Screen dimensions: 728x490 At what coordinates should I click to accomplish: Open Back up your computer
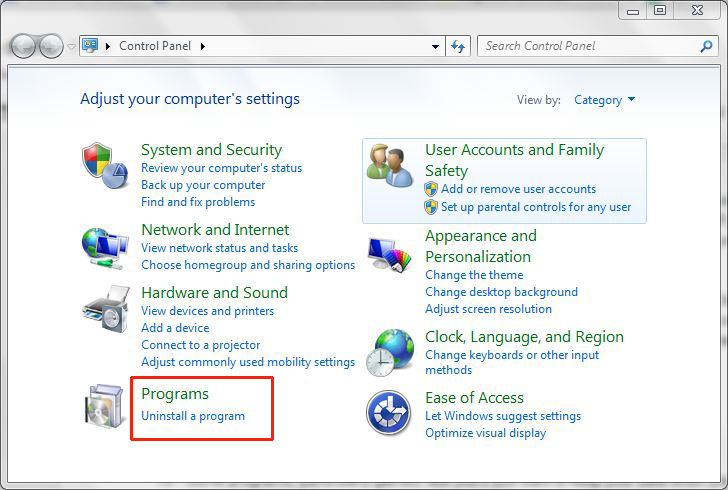point(203,185)
